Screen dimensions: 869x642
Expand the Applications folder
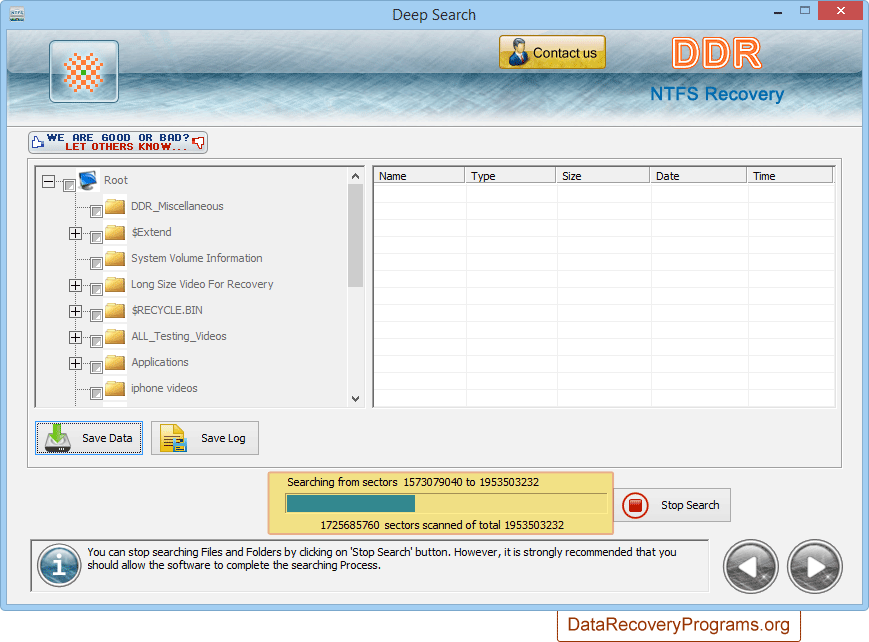[x=75, y=364]
